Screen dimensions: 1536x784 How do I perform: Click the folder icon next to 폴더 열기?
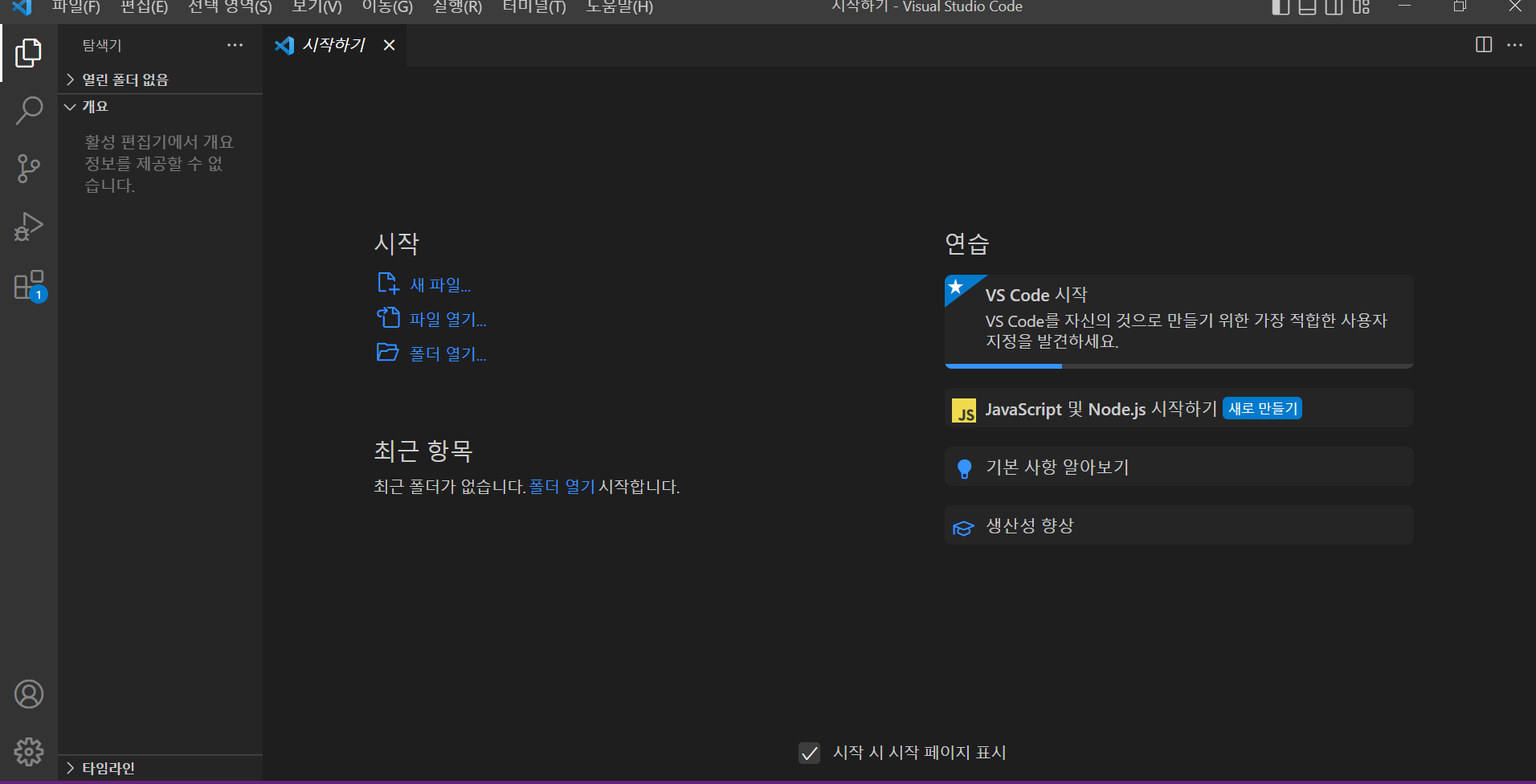tap(388, 353)
